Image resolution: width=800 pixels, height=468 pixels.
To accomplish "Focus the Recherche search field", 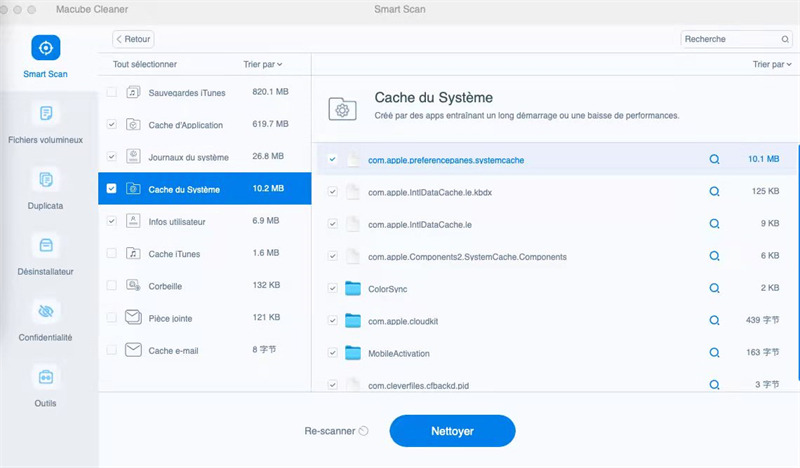I will (736, 39).
